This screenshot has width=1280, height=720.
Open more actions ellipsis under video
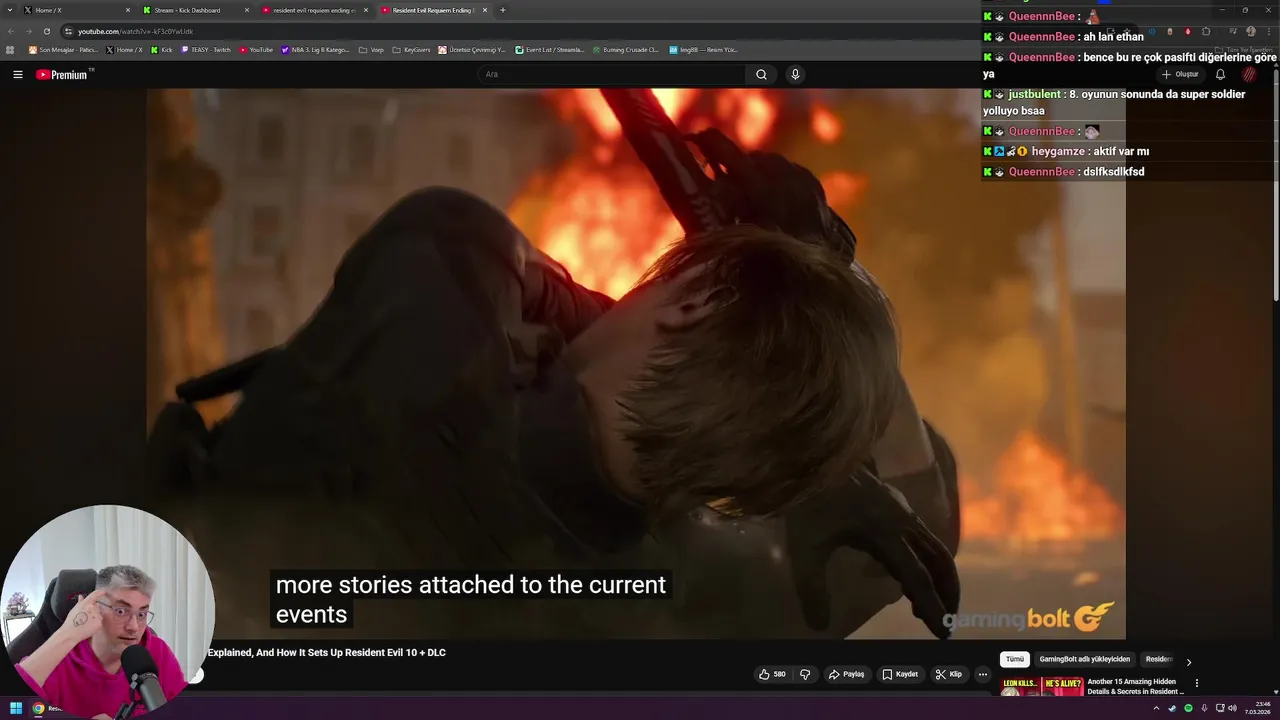coord(983,674)
